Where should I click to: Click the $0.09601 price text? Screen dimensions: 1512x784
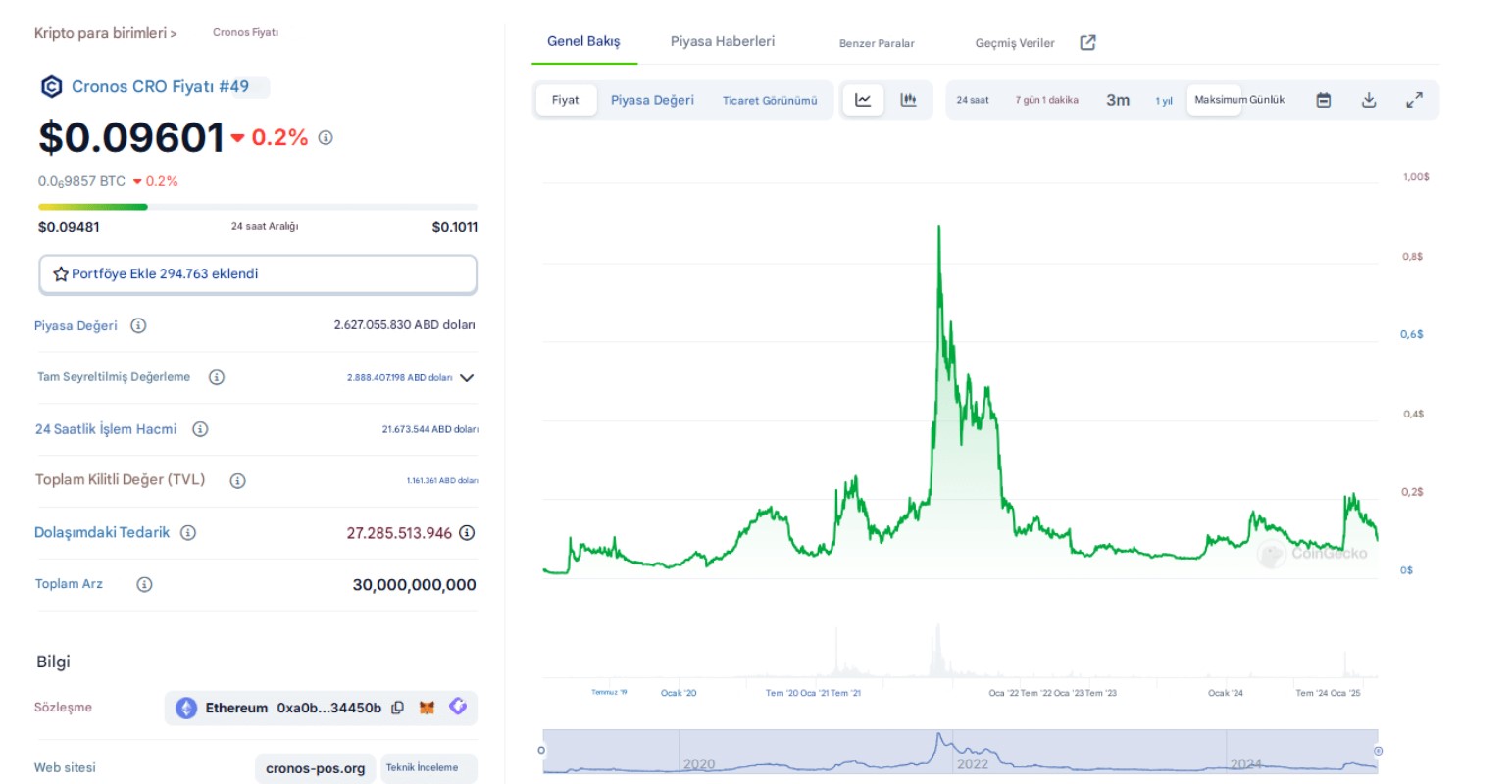point(131,138)
